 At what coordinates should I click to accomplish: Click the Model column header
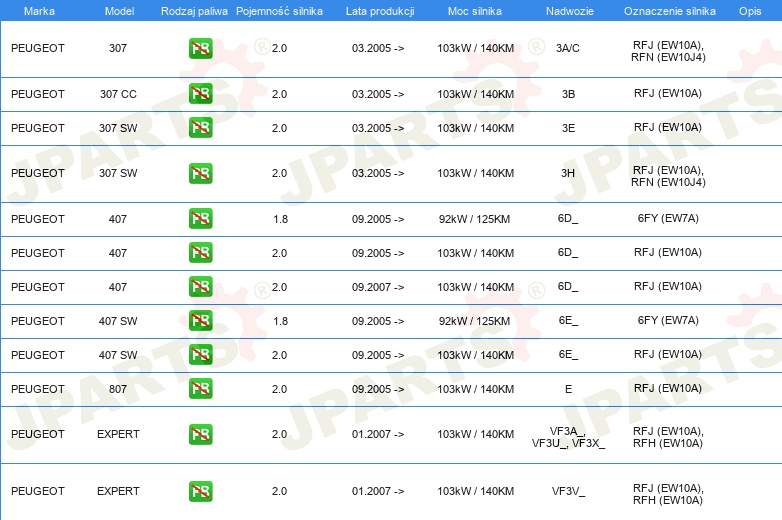[x=119, y=11]
